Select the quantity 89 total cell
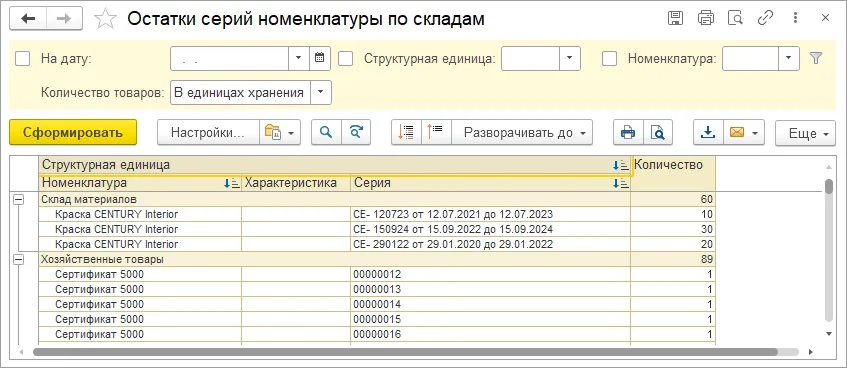 point(673,259)
